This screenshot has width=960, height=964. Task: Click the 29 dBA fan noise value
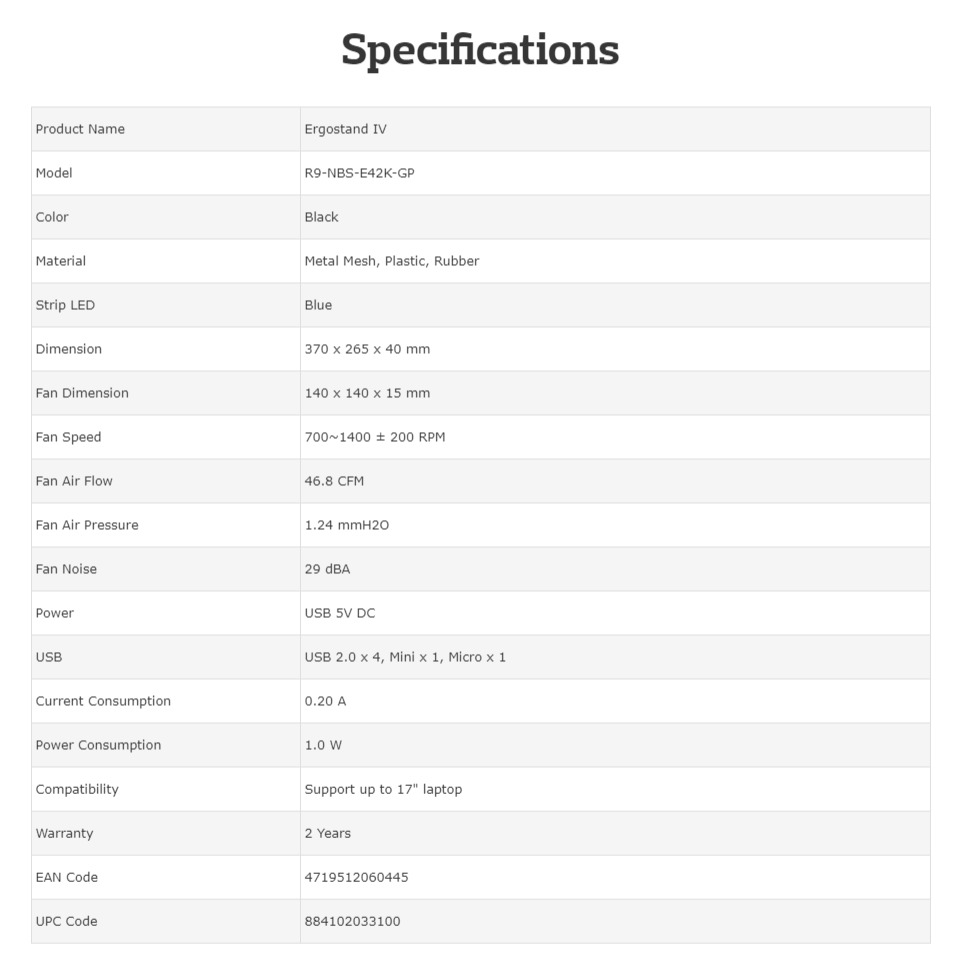(x=327, y=569)
